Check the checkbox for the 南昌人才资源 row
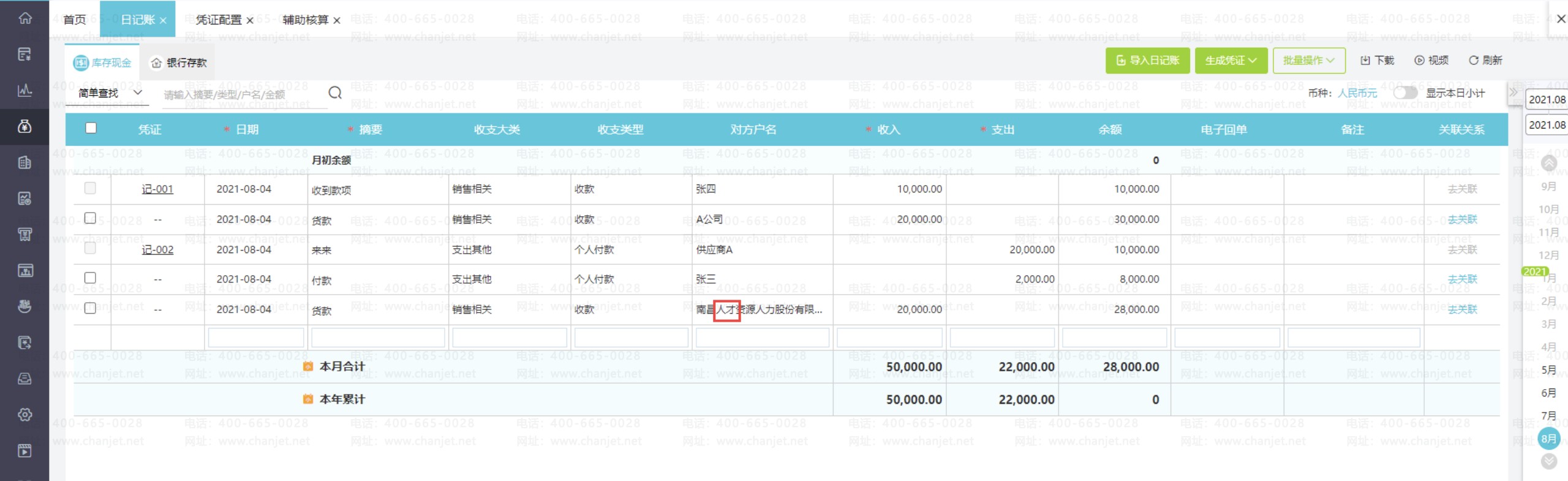The height and width of the screenshot is (481, 1568). (x=90, y=308)
